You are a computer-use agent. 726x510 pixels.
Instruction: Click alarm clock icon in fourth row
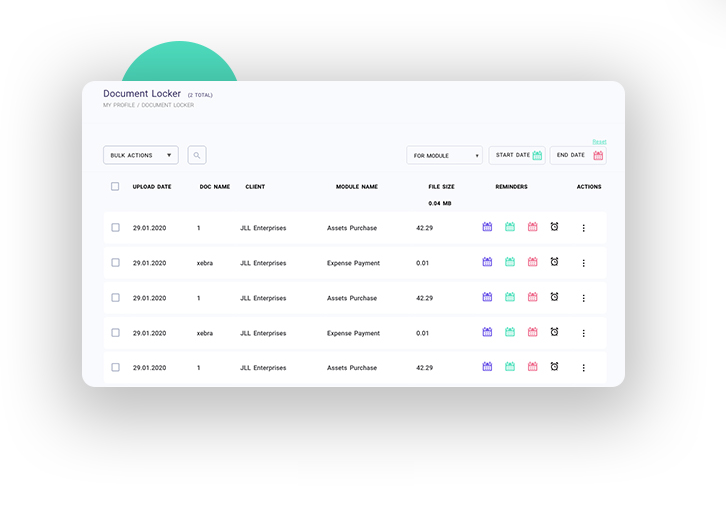click(x=554, y=332)
